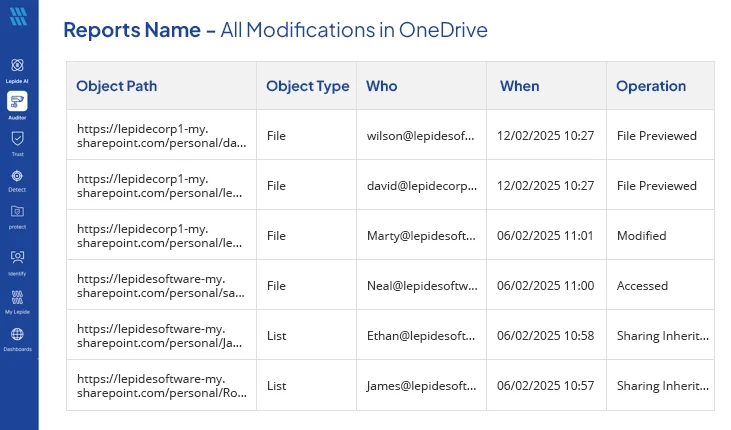The image size is (731, 430).
Task: Click List type in Ethan's row
Action: click(x=276, y=336)
